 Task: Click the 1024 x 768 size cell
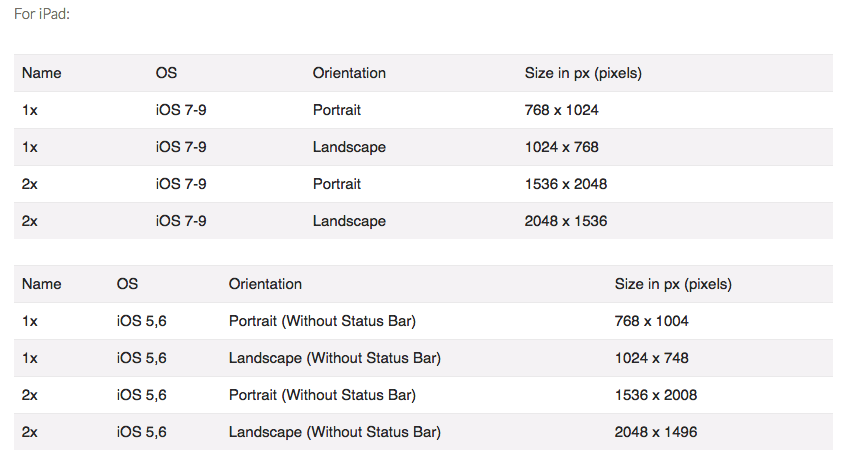pos(561,147)
